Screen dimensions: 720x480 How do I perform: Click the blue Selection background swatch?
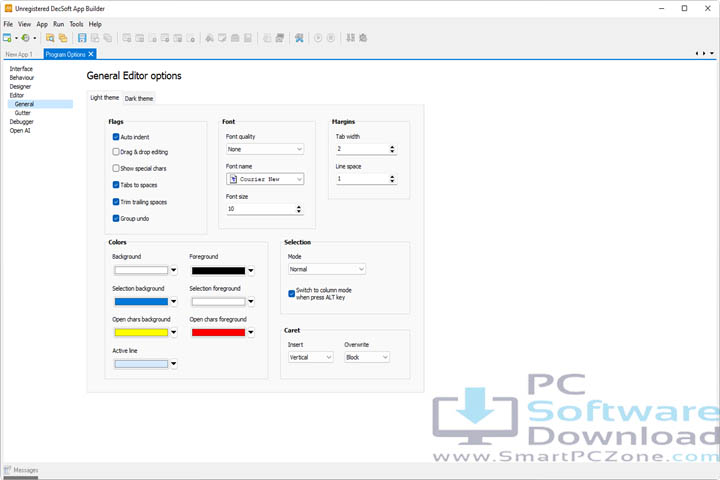pos(141,301)
